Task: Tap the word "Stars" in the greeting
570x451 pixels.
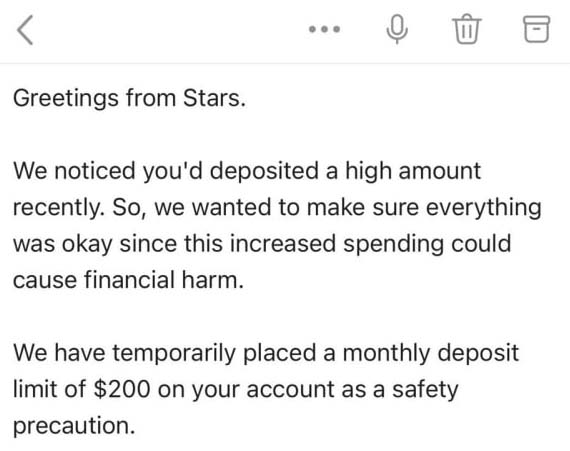Action: 212,98
